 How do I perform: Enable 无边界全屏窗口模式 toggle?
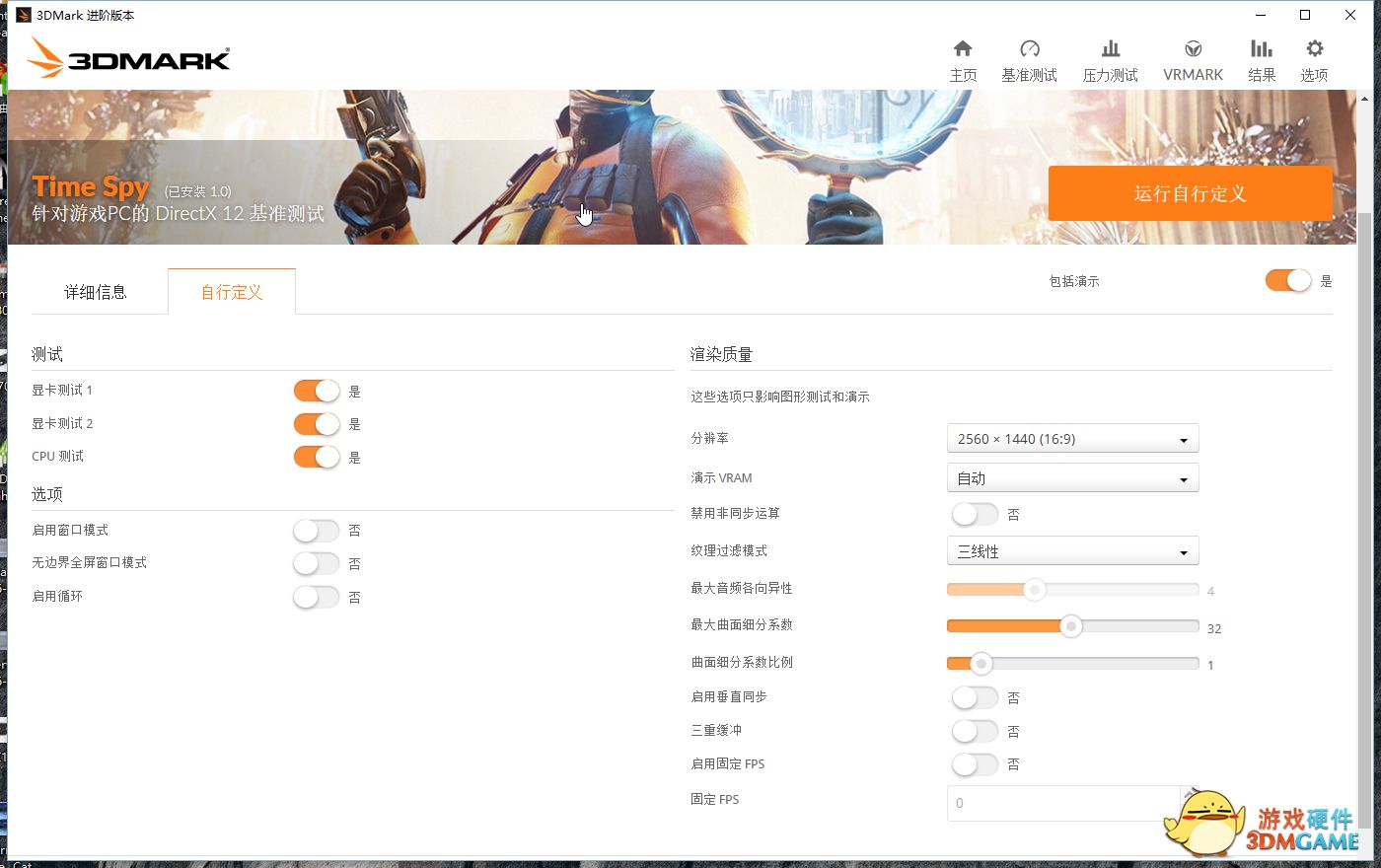317,563
